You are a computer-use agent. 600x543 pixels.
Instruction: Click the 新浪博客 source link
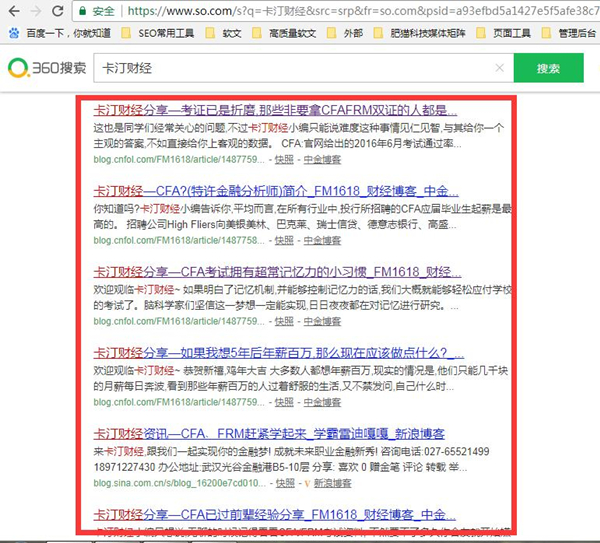coord(333,483)
